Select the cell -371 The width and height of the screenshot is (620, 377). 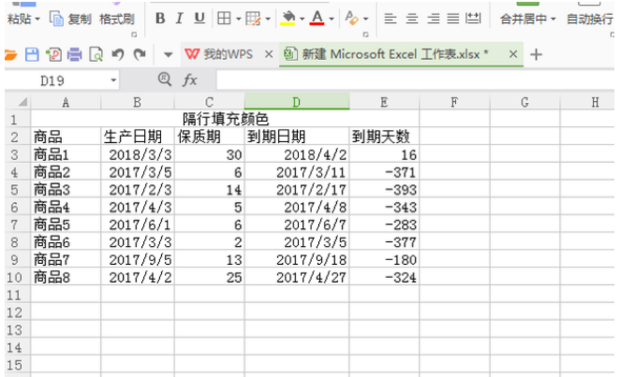(x=384, y=172)
